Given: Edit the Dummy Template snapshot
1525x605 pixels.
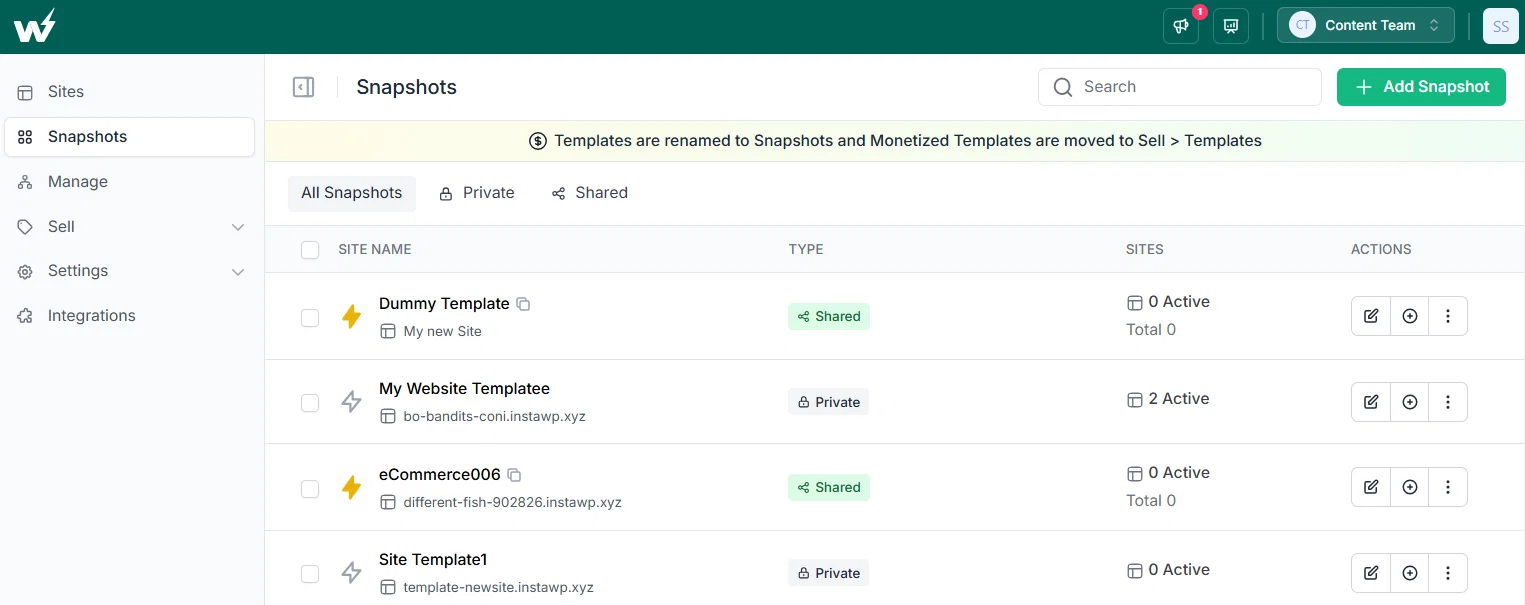Looking at the screenshot, I should tap(1371, 316).
